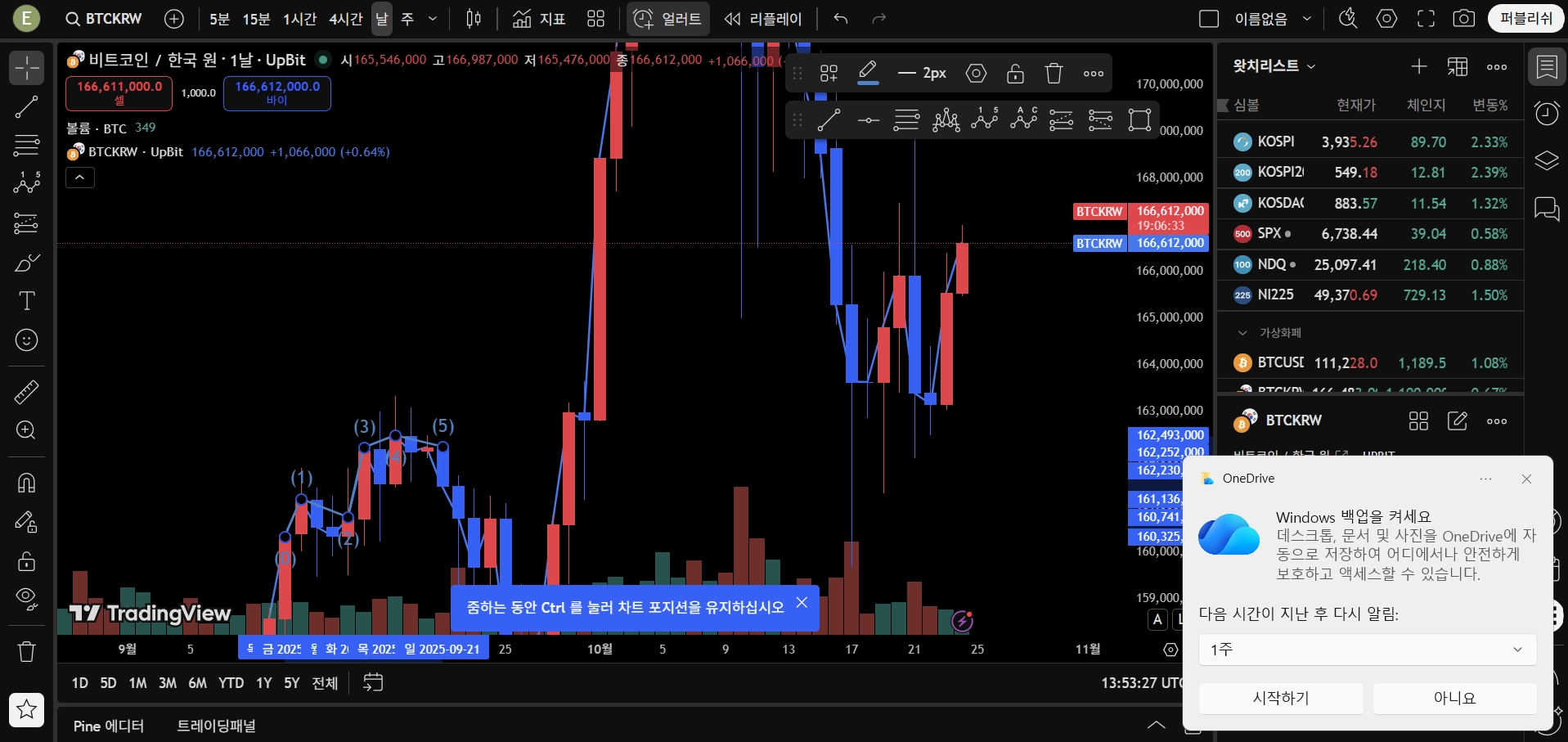Enter fullscreen mode

[1426, 19]
